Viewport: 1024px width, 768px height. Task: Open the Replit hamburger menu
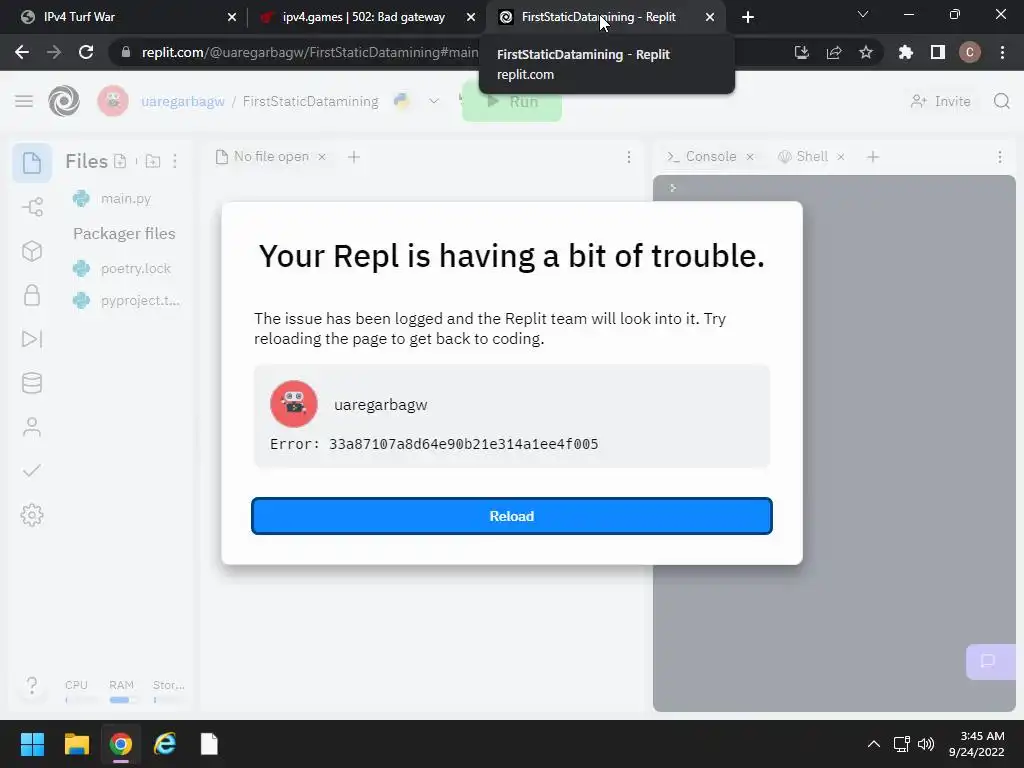click(24, 101)
